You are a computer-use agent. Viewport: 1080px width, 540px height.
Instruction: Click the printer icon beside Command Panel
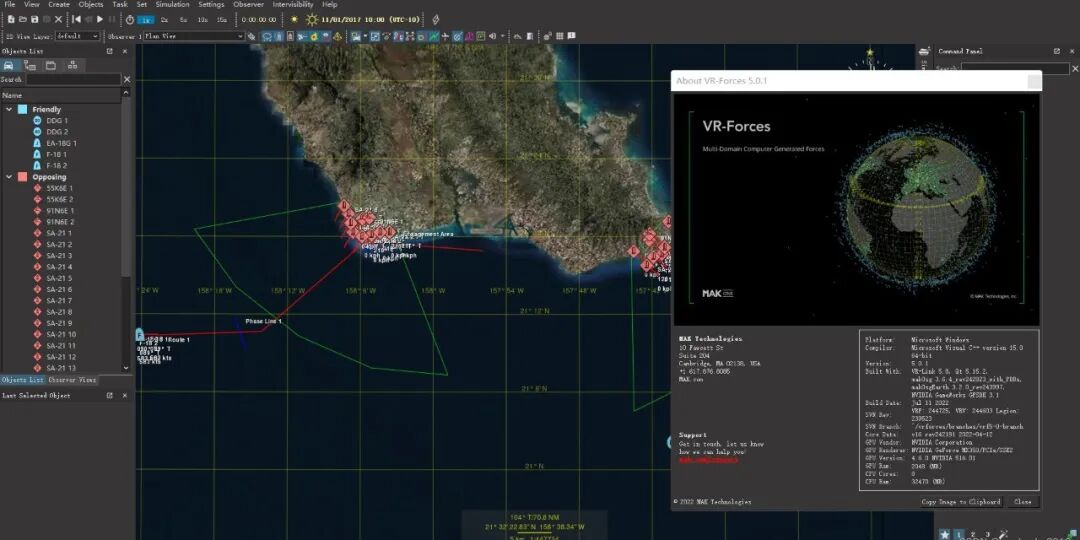click(924, 51)
